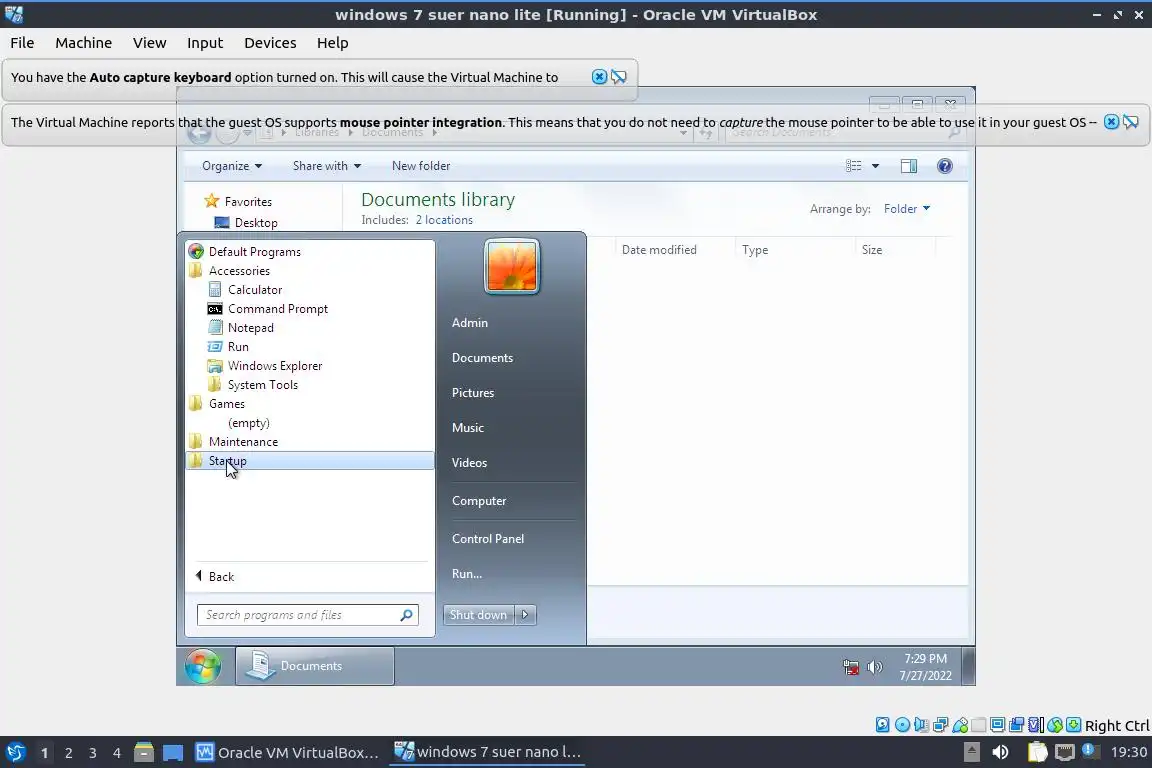
Task: Open the VirtualBox Help menu
Action: [333, 43]
